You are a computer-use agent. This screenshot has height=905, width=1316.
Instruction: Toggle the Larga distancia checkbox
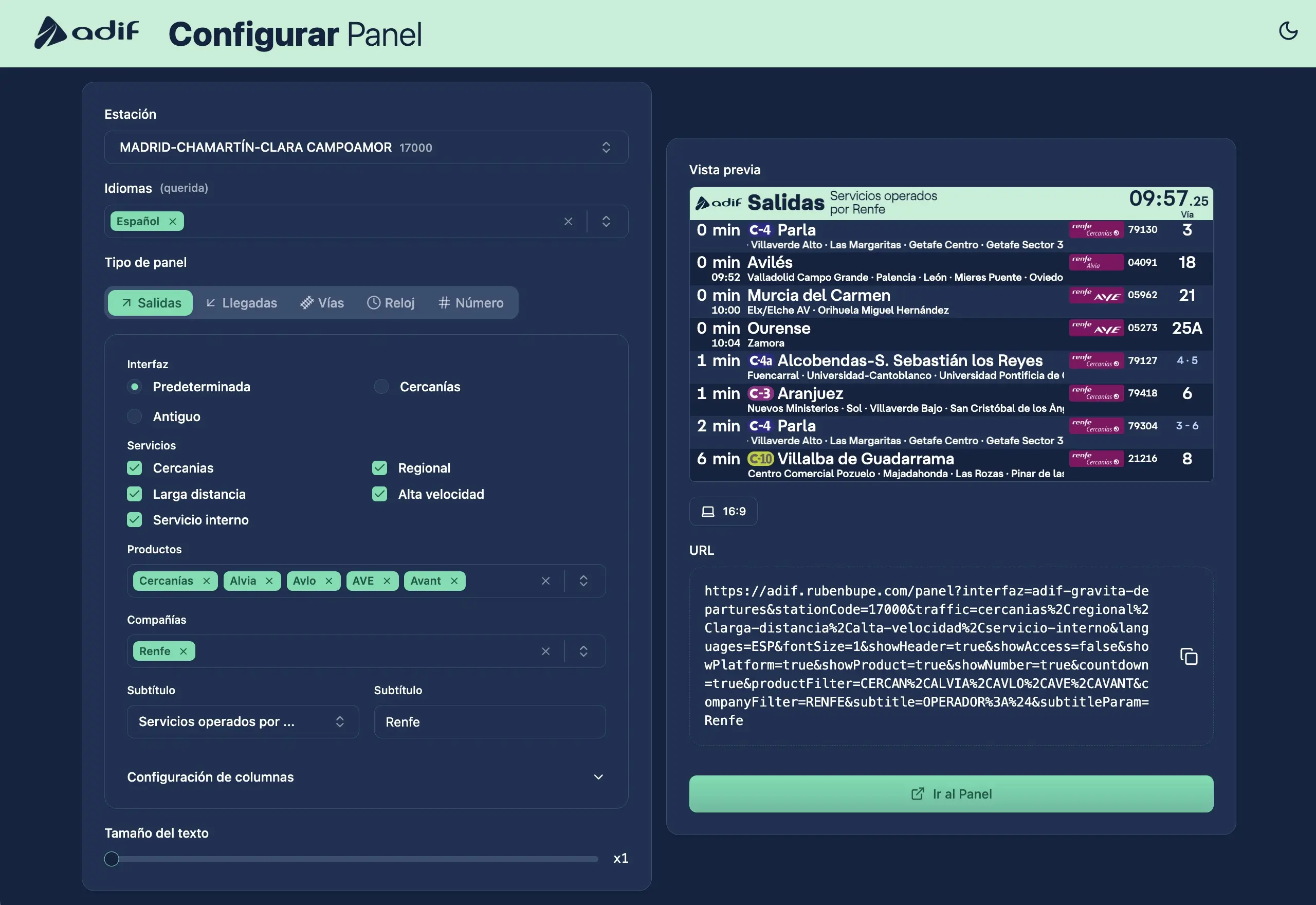tap(134, 495)
